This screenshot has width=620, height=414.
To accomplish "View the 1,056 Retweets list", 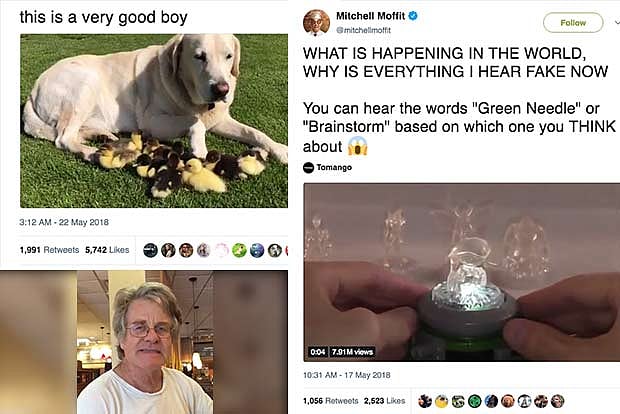I will (x=331, y=401).
